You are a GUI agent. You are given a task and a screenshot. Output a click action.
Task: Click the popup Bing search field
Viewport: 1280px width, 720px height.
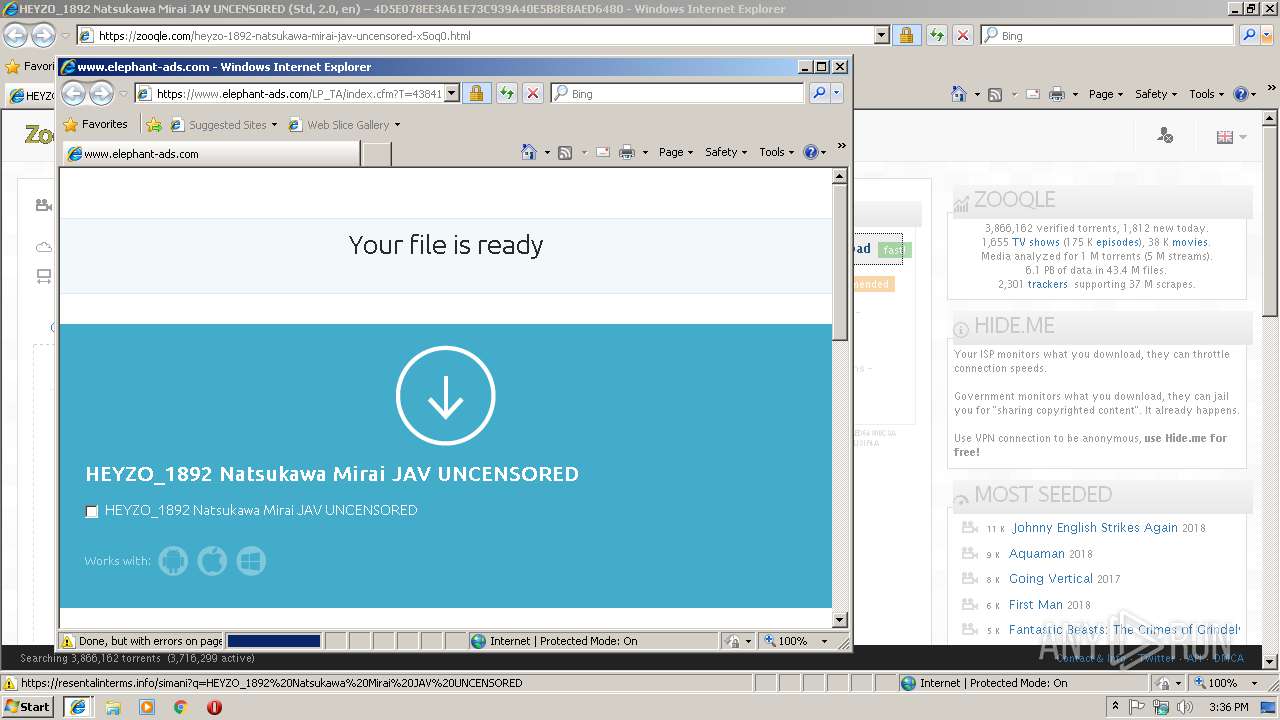[x=678, y=93]
